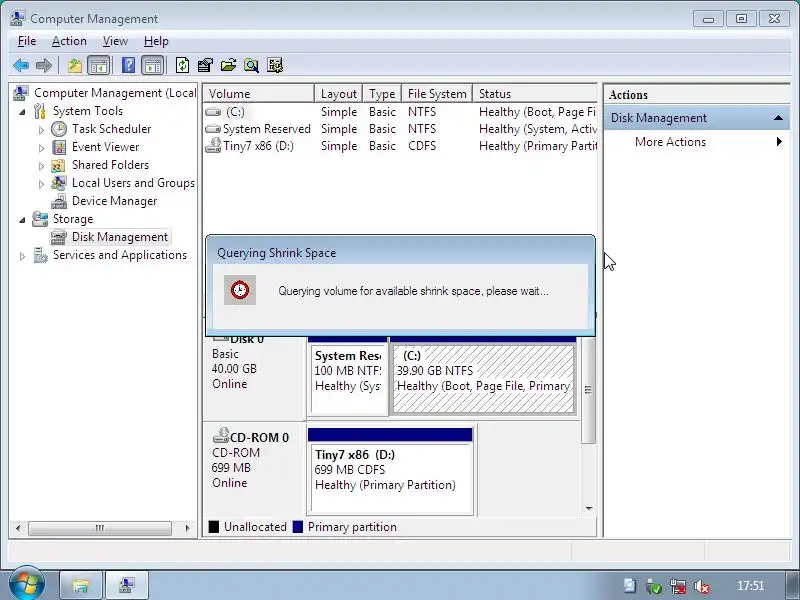
Task: Click the Properties checklist toolbar icon
Action: click(x=205, y=65)
